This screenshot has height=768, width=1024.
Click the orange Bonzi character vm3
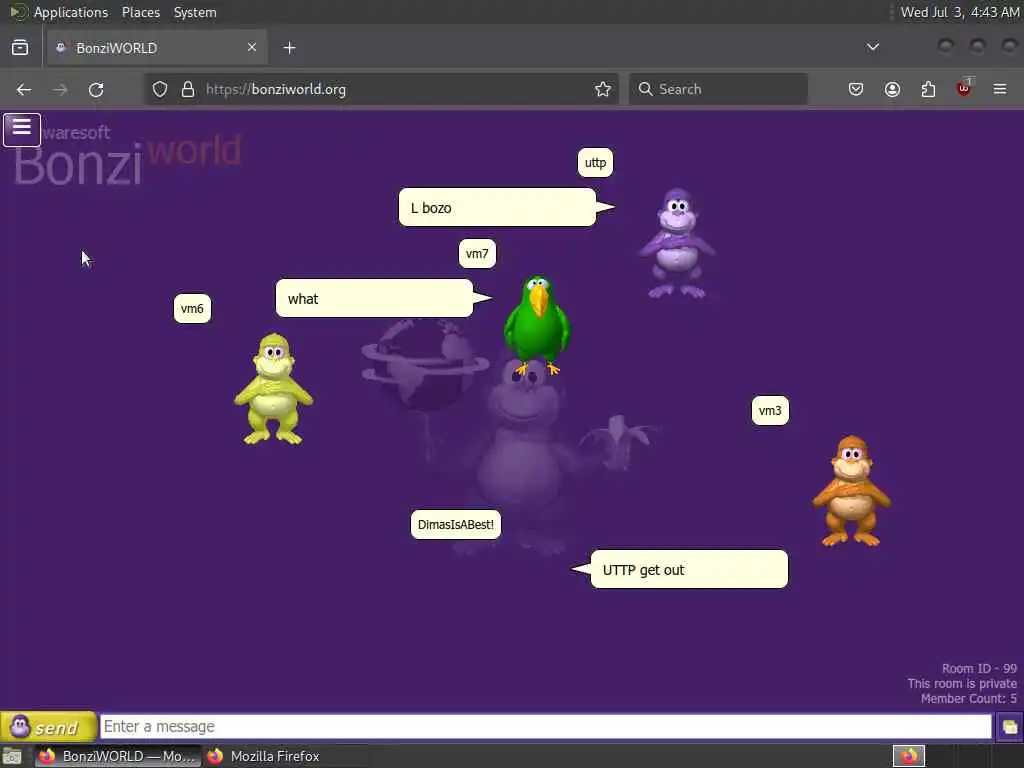point(852,491)
